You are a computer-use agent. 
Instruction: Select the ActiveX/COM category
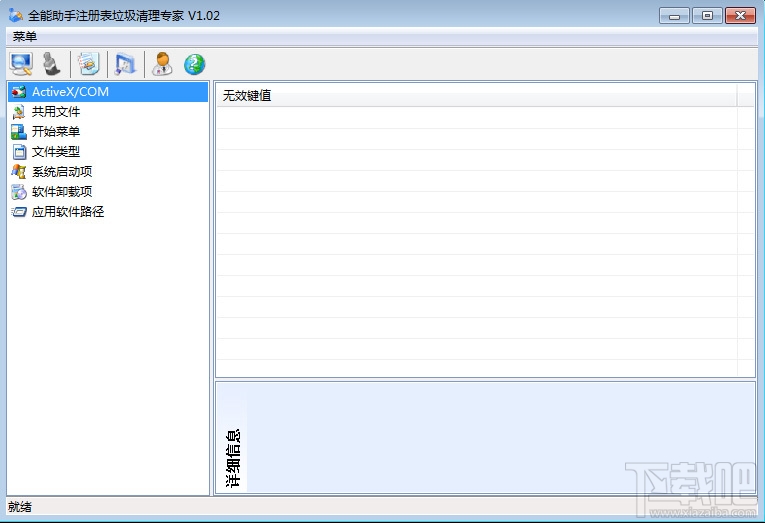pyautogui.click(x=108, y=92)
